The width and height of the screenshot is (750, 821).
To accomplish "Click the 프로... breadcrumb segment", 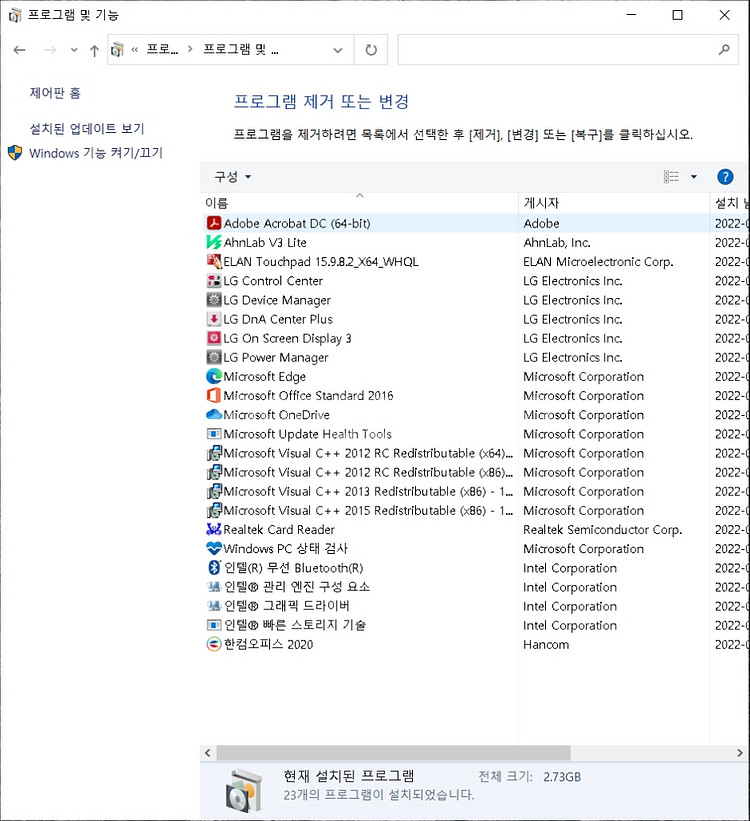I will (x=162, y=50).
